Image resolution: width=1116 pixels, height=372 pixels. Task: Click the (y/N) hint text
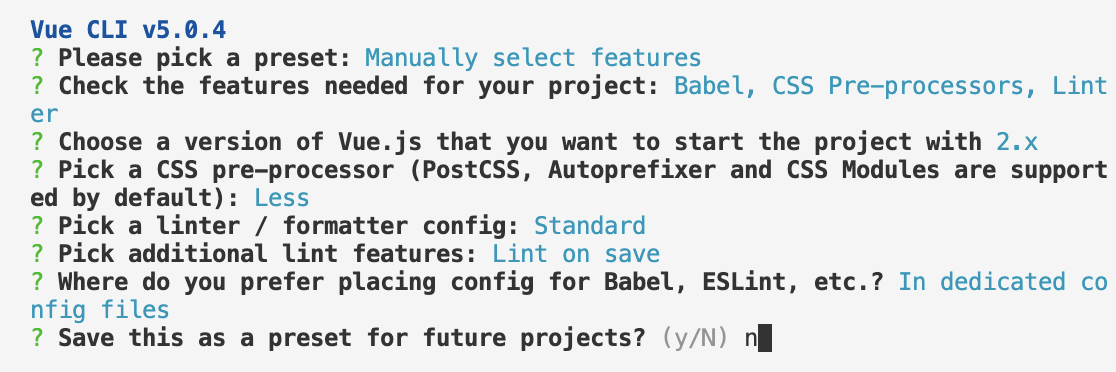coord(695,339)
